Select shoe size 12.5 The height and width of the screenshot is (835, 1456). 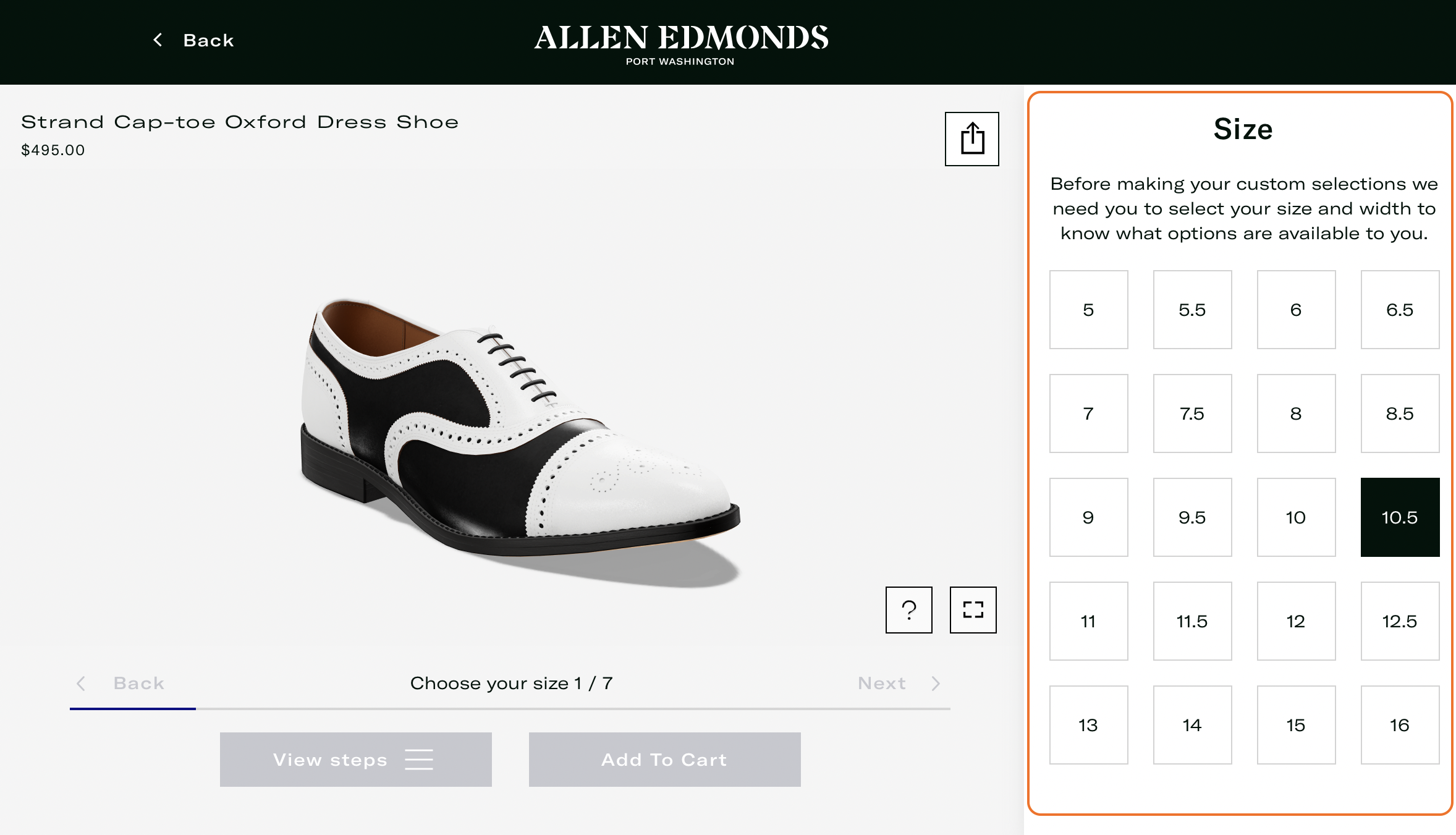(x=1400, y=621)
